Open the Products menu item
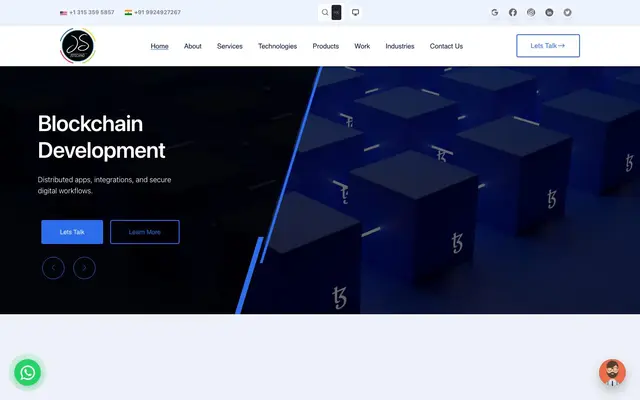The image size is (640, 400). [x=326, y=46]
